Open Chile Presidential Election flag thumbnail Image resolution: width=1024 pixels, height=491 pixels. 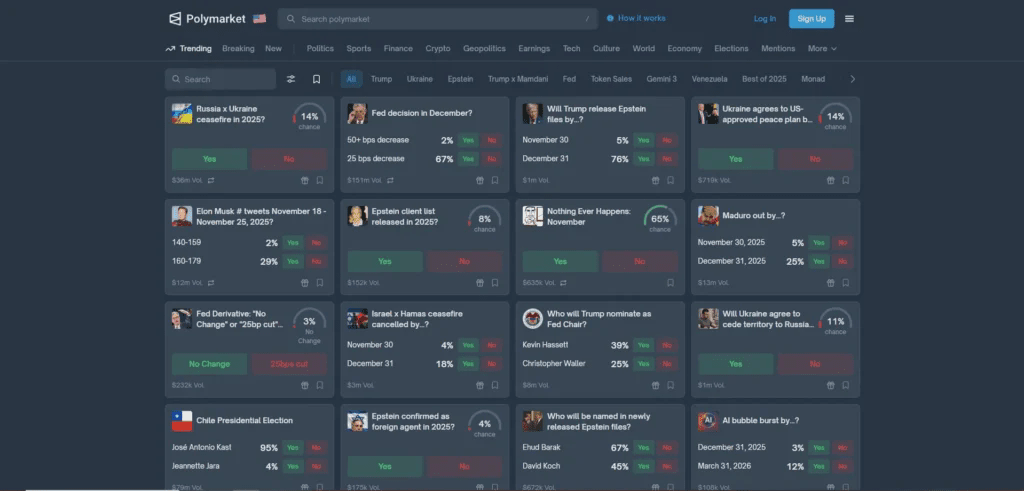pyautogui.click(x=182, y=421)
